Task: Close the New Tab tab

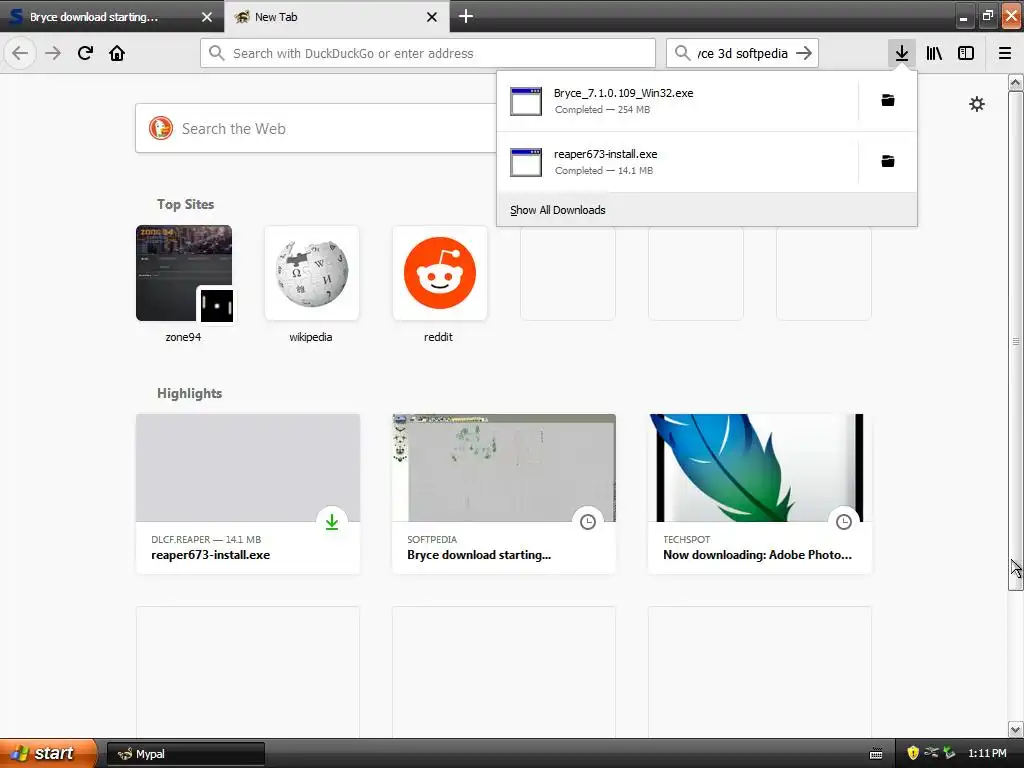Action: [x=432, y=17]
